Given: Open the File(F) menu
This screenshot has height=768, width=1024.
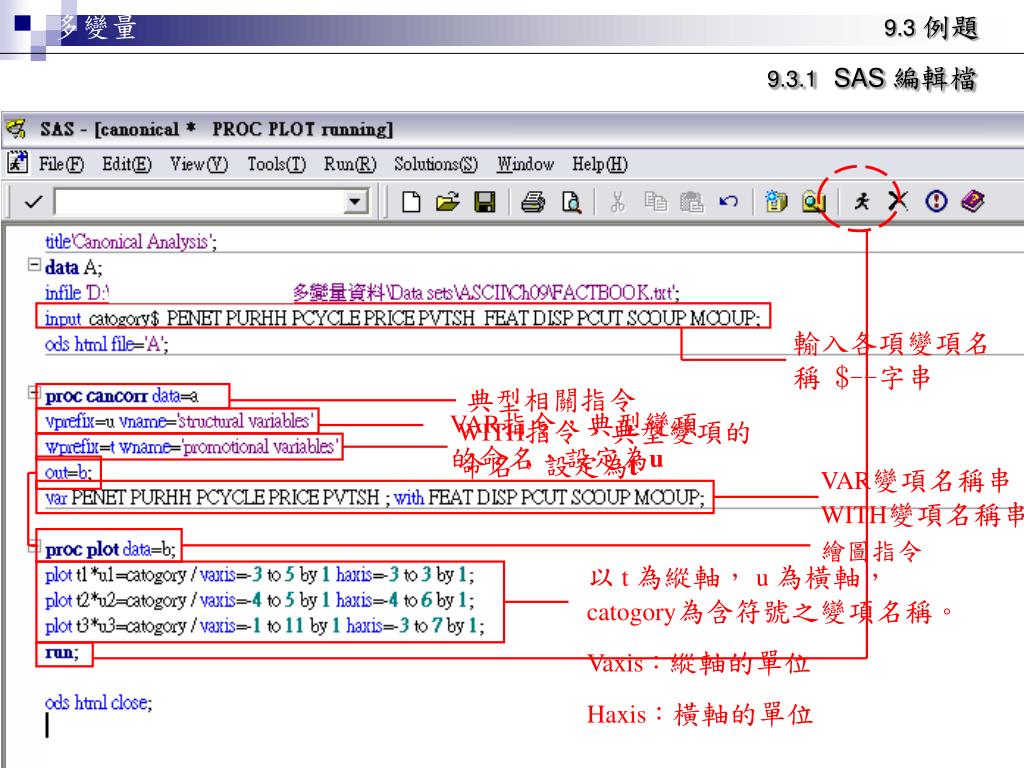Looking at the screenshot, I should point(61,164).
